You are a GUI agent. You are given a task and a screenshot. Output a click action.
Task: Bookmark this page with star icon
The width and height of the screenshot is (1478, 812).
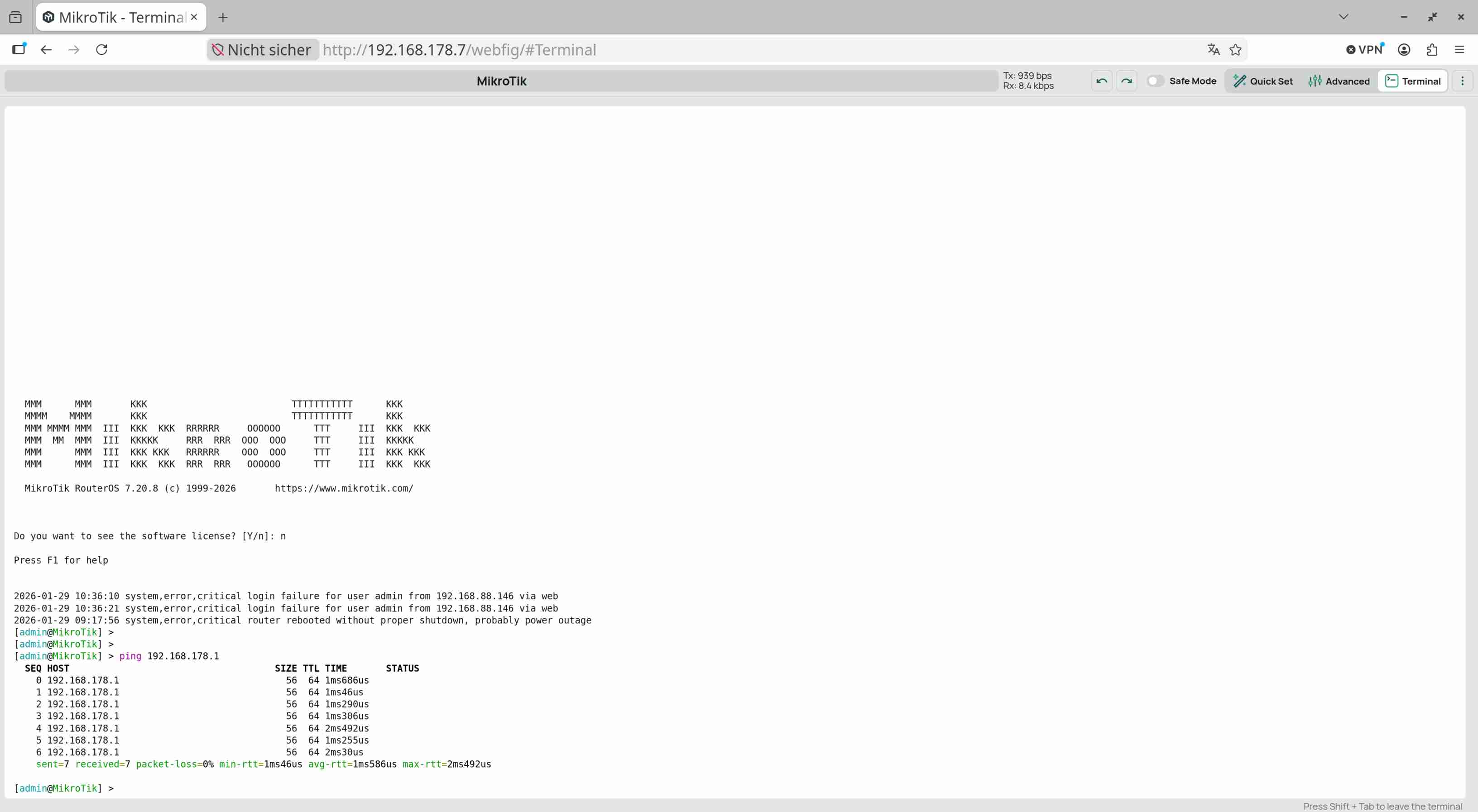(1236, 50)
